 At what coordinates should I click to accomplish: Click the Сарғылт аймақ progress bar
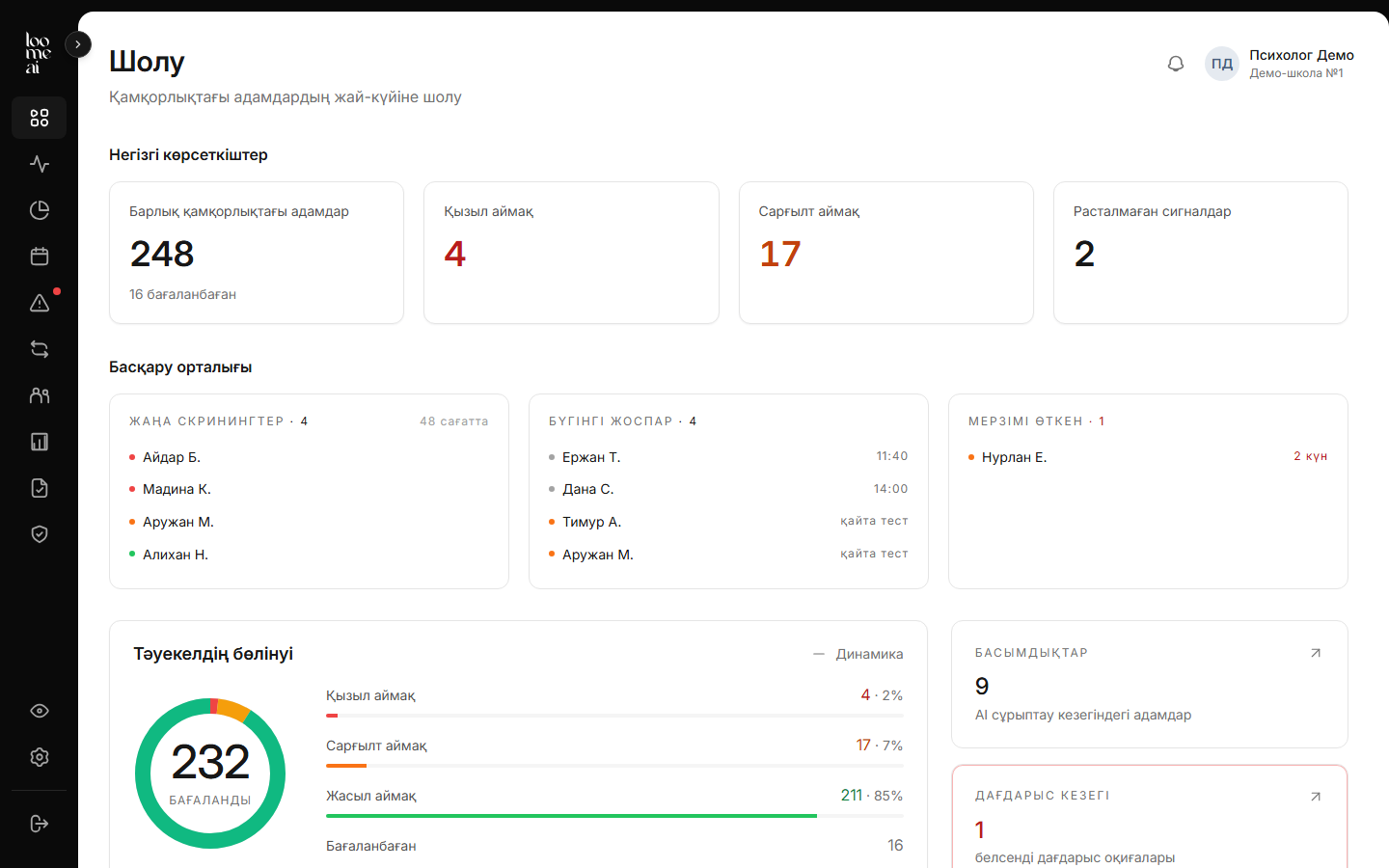614,766
